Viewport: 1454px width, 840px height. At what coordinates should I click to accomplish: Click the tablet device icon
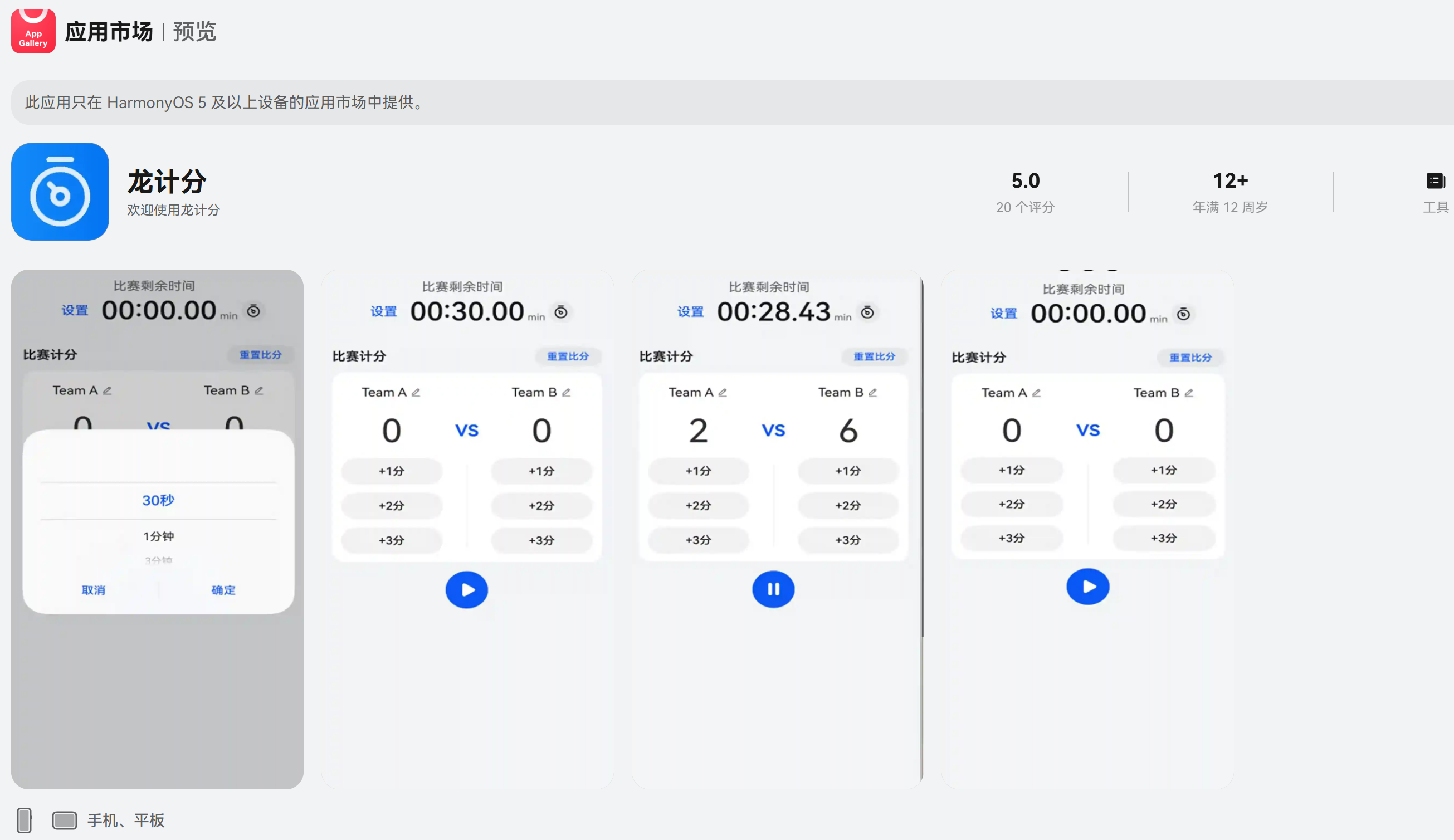pyautogui.click(x=64, y=820)
